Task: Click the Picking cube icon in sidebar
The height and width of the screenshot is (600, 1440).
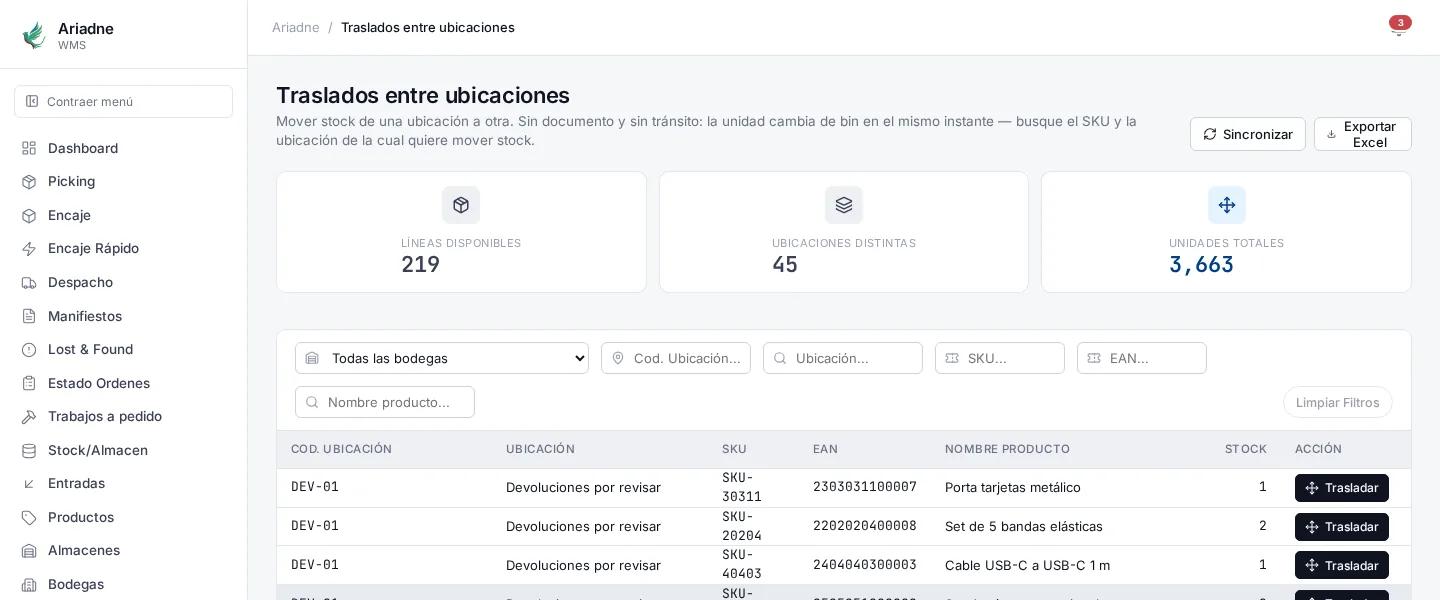Action: [29, 181]
